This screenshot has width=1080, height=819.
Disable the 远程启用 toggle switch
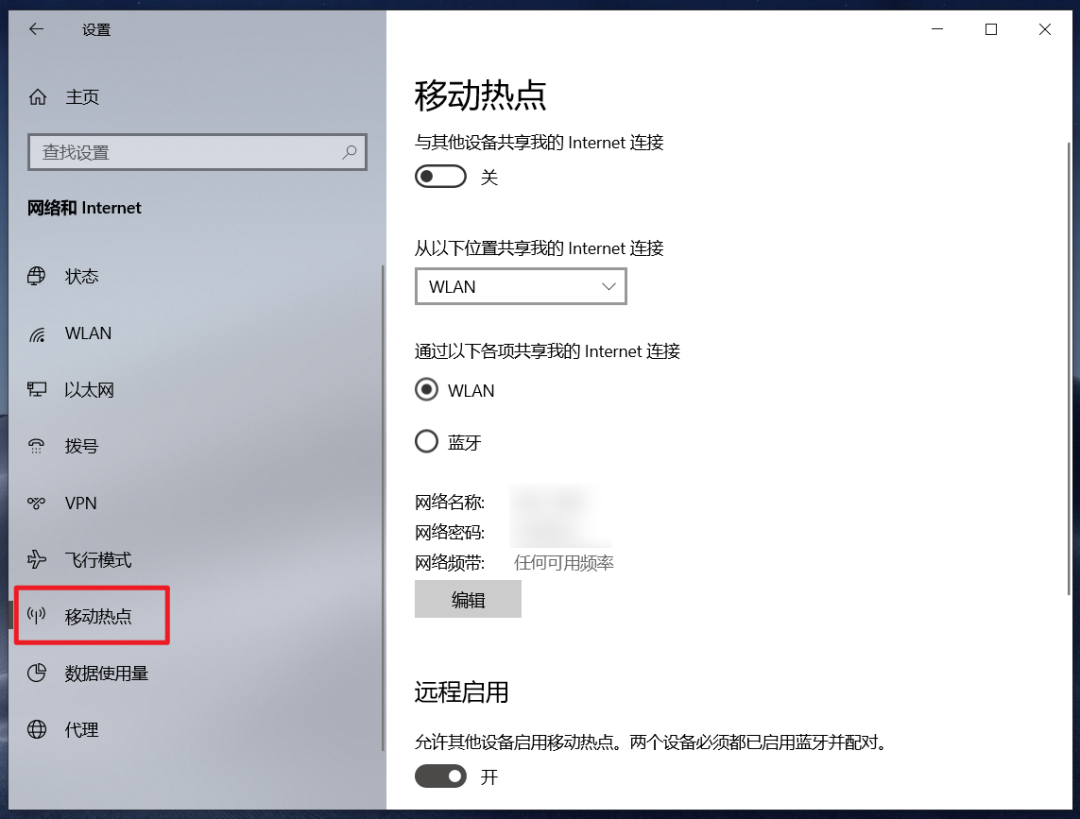[440, 776]
